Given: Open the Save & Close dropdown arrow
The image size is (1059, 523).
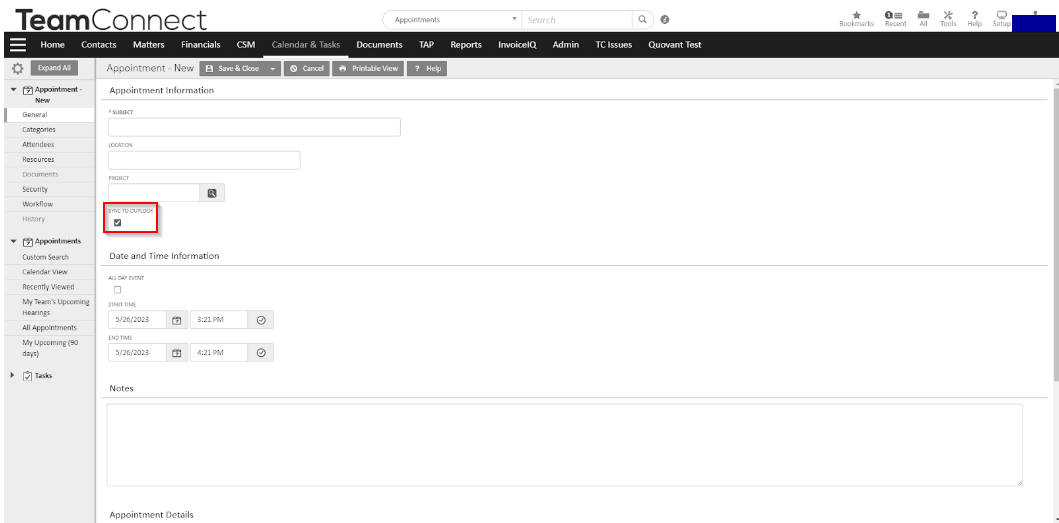Looking at the screenshot, I should [x=272, y=68].
